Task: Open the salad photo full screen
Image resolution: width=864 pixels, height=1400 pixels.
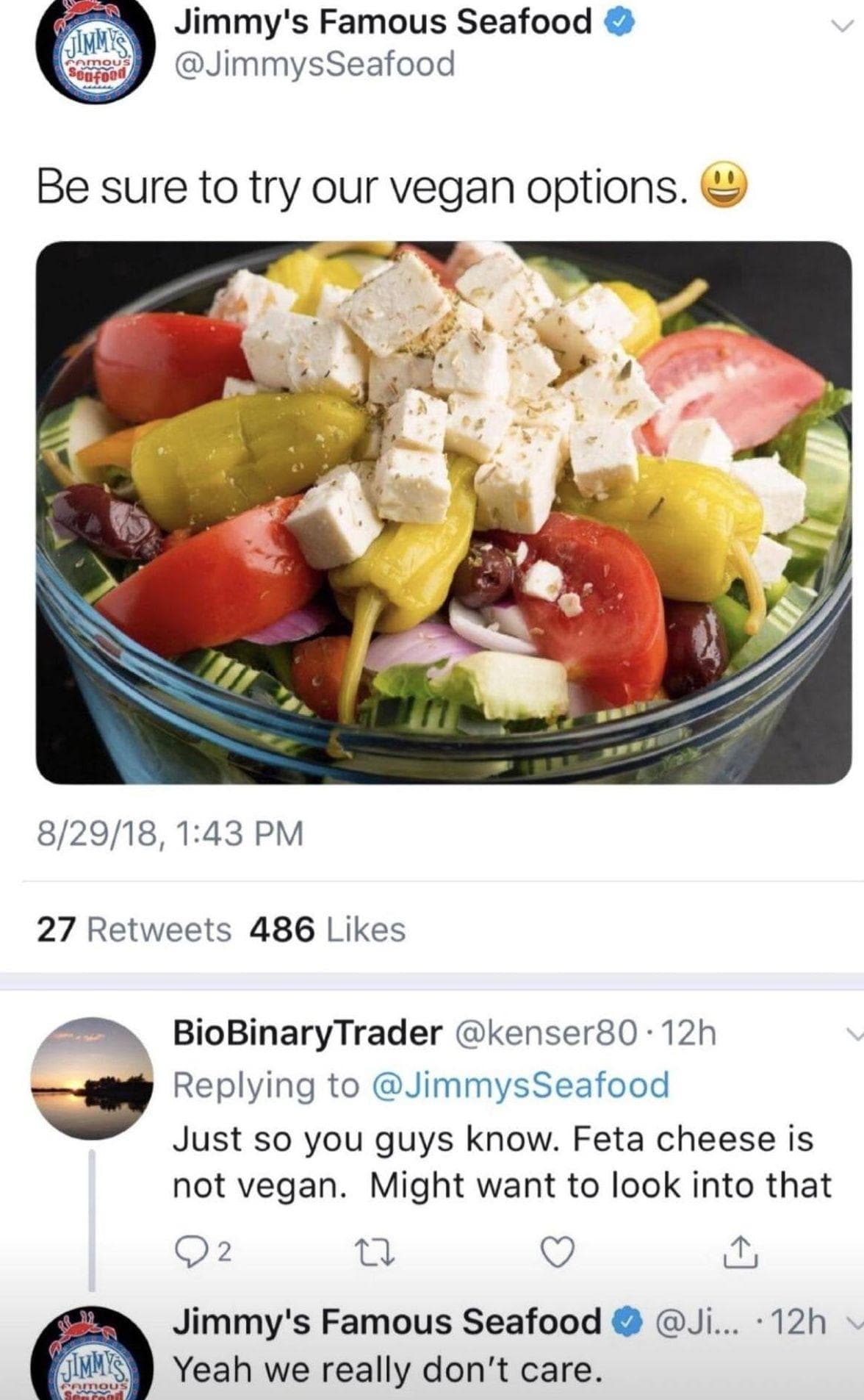Action: (444, 512)
